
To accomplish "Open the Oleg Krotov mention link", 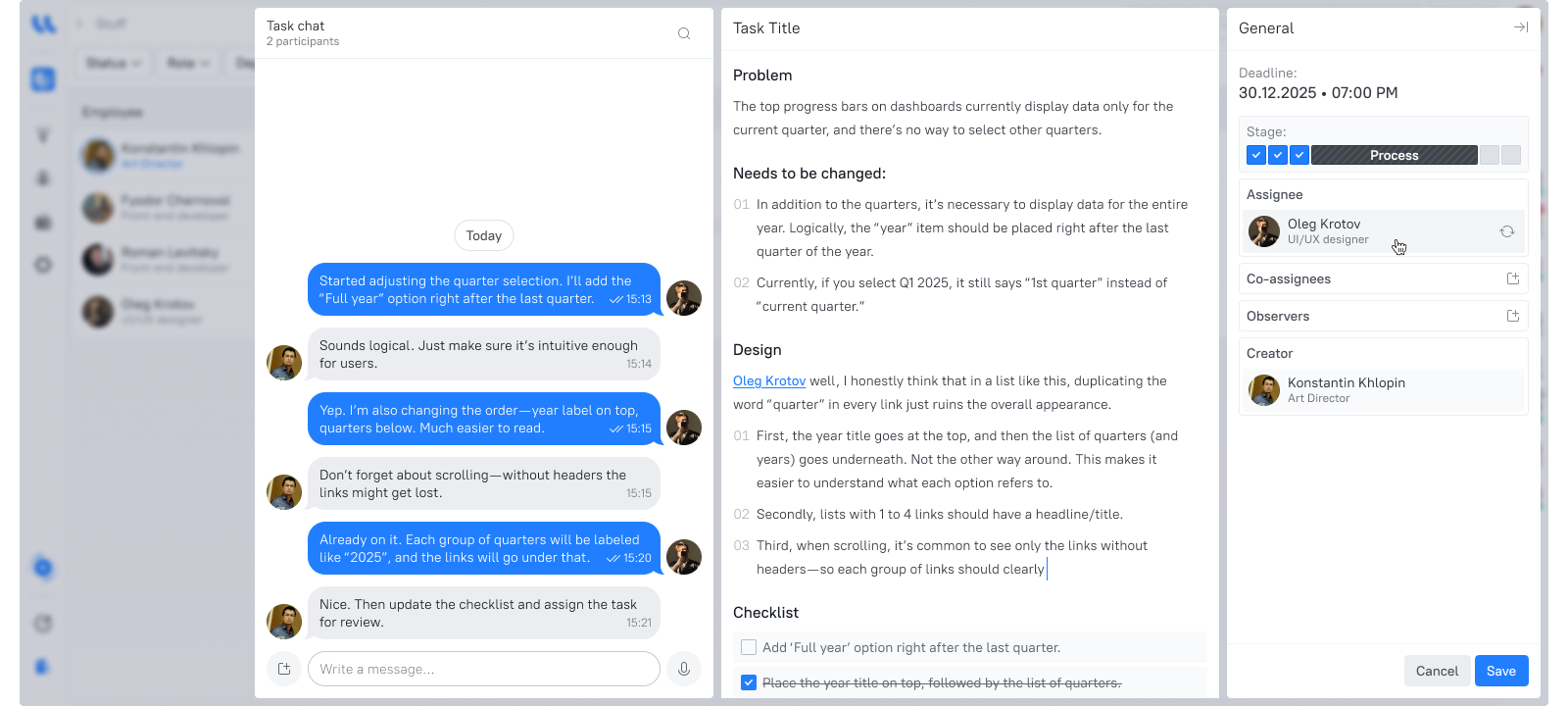I will point(769,380).
